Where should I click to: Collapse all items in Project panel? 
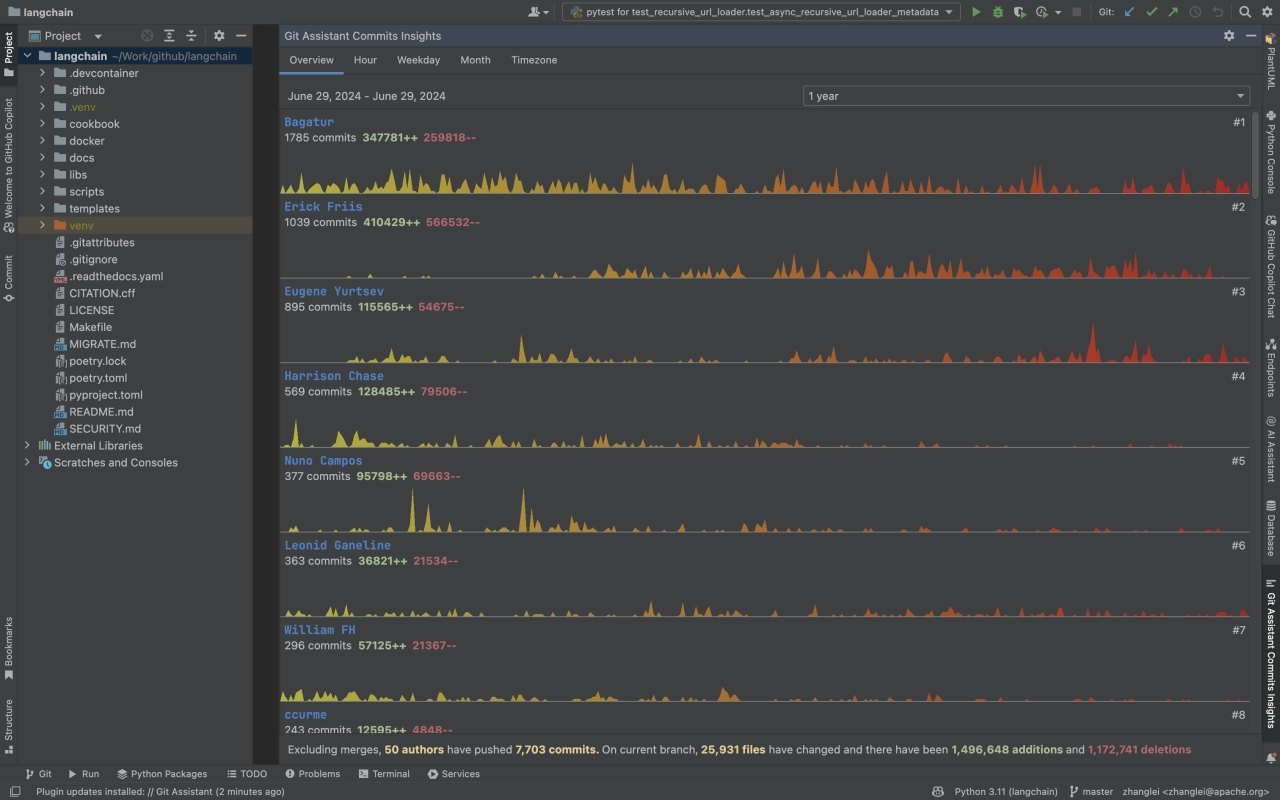click(191, 36)
